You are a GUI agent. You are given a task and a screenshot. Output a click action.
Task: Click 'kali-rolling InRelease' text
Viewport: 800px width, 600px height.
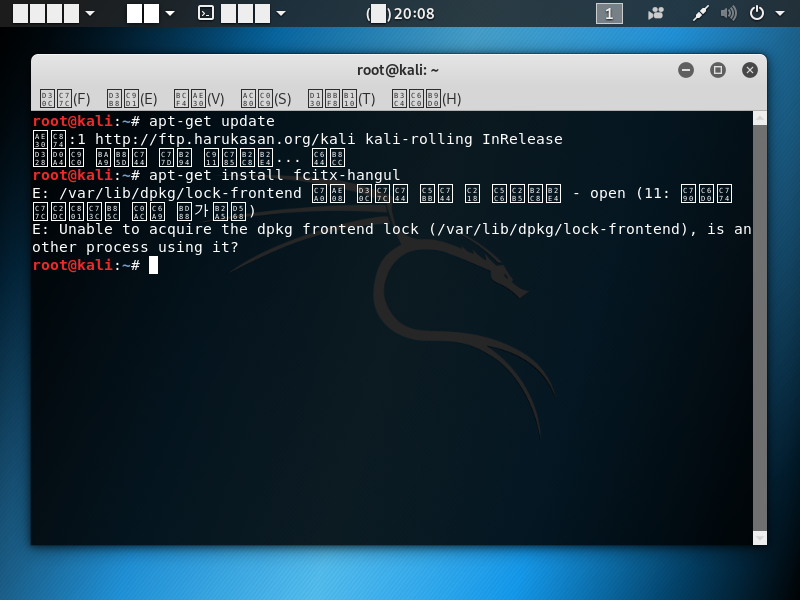[464, 139]
